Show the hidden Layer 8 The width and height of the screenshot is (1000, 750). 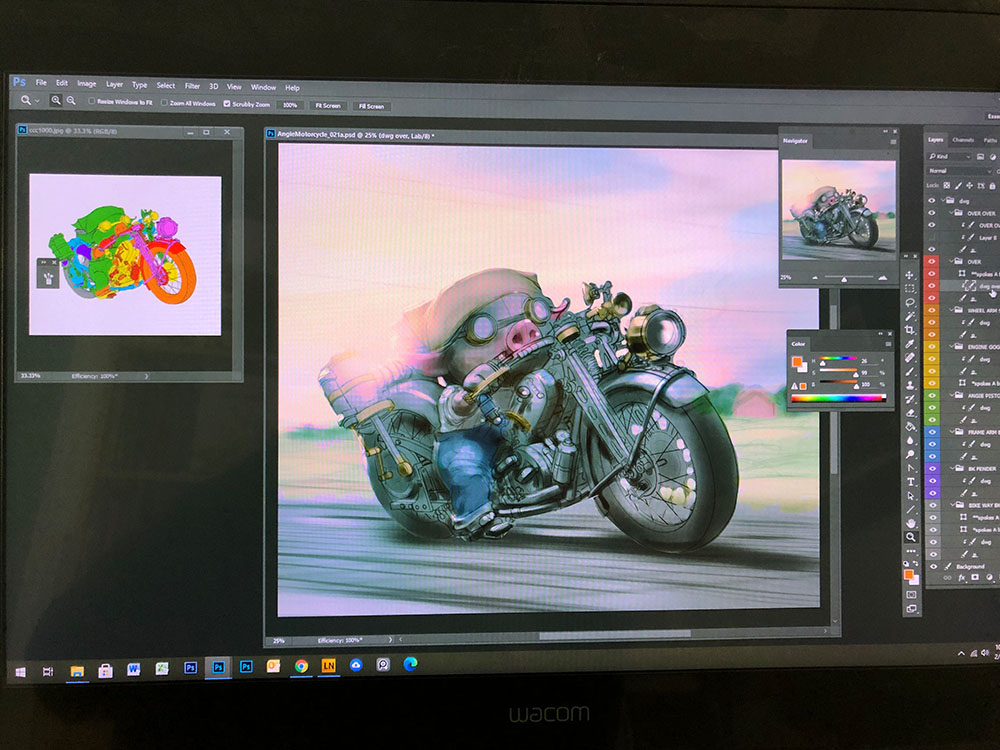pos(932,238)
